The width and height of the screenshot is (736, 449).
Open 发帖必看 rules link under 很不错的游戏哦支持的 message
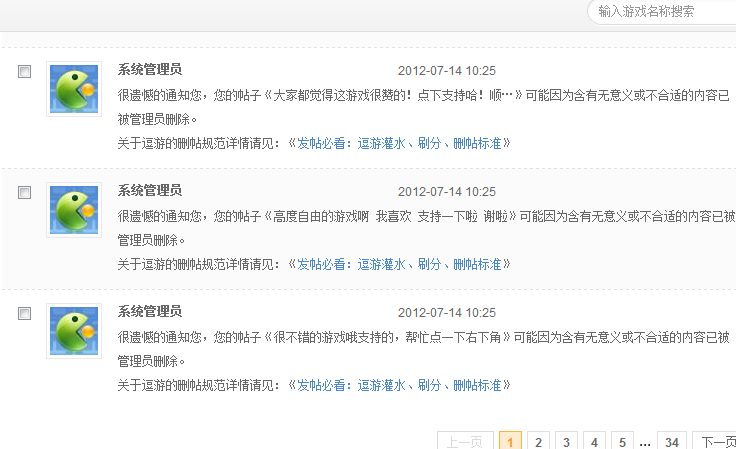click(x=399, y=385)
